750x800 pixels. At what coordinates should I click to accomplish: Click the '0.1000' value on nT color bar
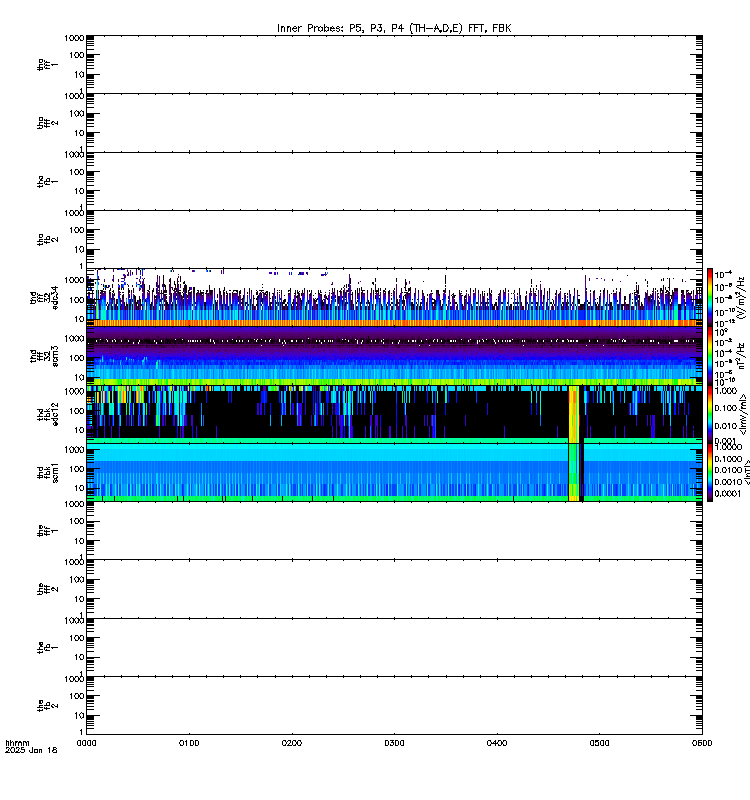728,459
